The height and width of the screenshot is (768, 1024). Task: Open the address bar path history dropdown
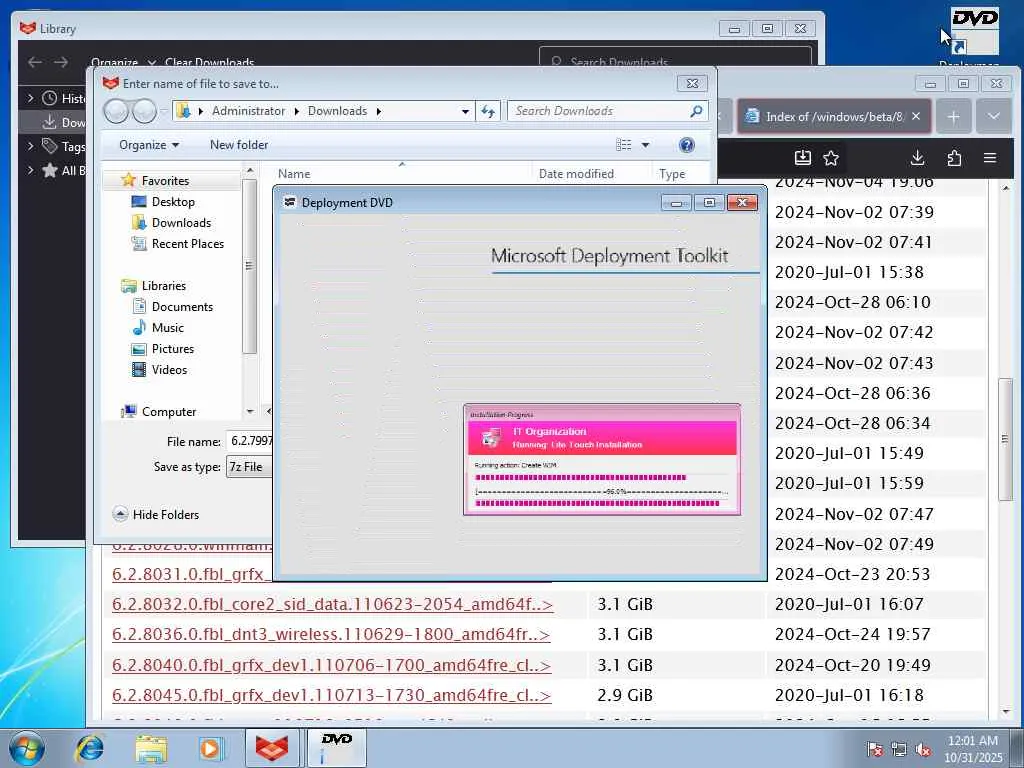(465, 111)
